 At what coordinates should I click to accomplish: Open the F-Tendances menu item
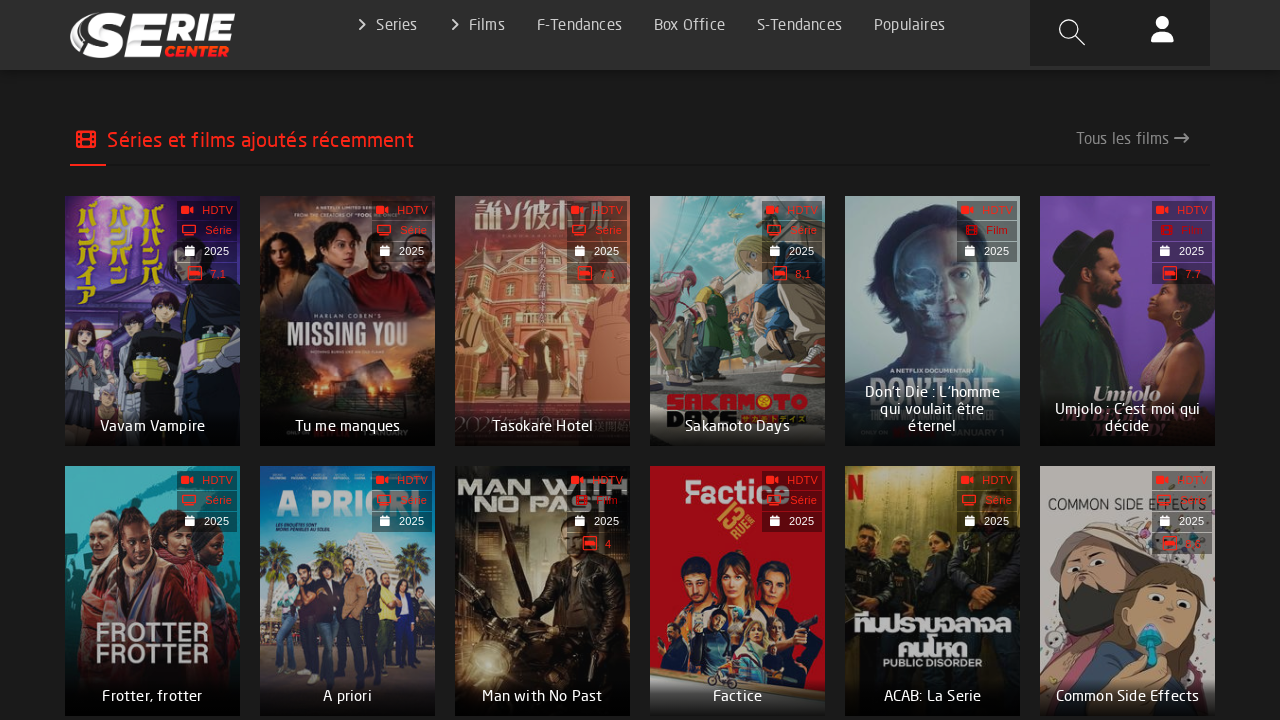point(579,24)
